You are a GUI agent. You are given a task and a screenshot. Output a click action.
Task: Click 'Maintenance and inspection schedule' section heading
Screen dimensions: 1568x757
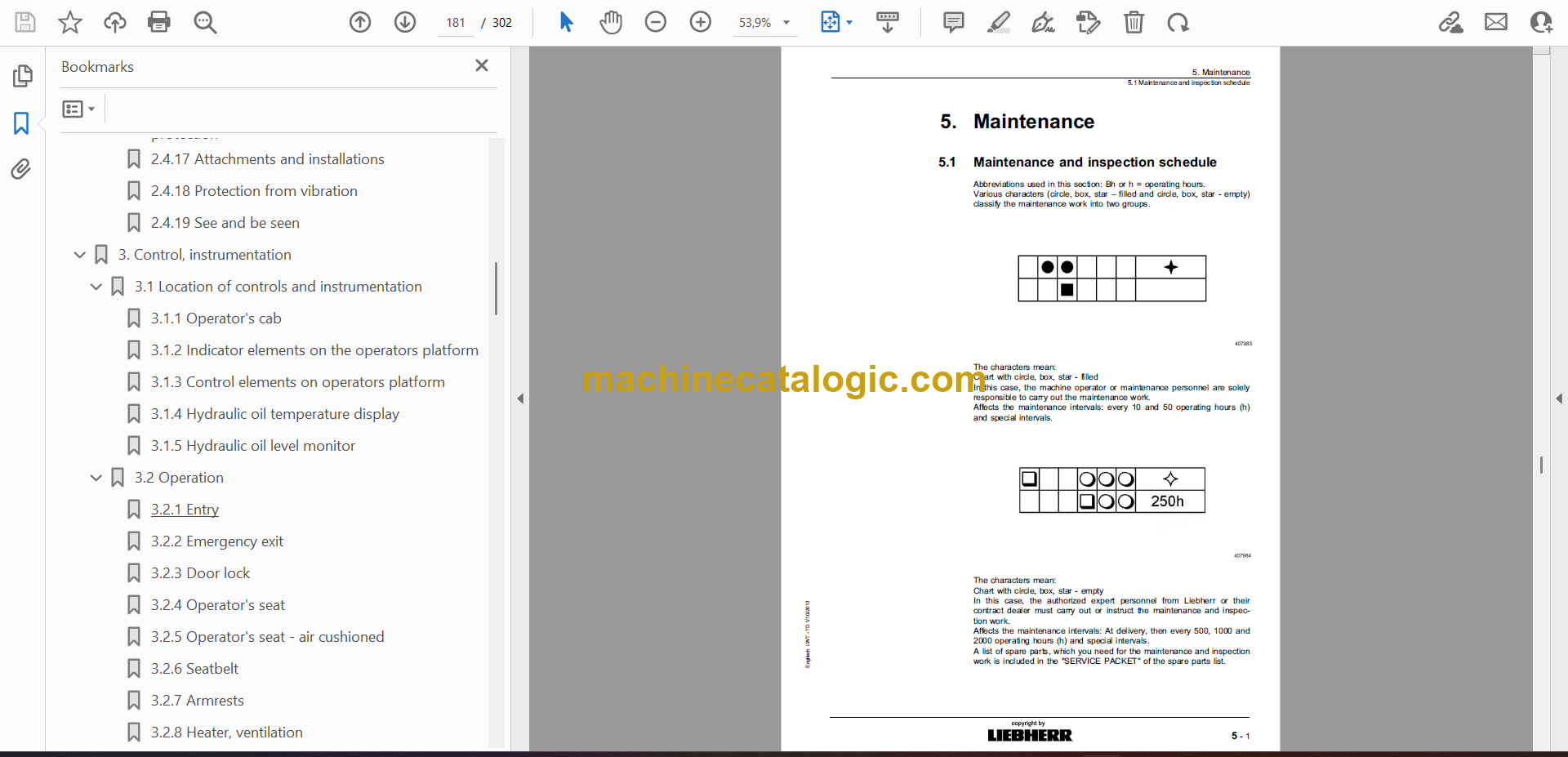coord(1094,163)
